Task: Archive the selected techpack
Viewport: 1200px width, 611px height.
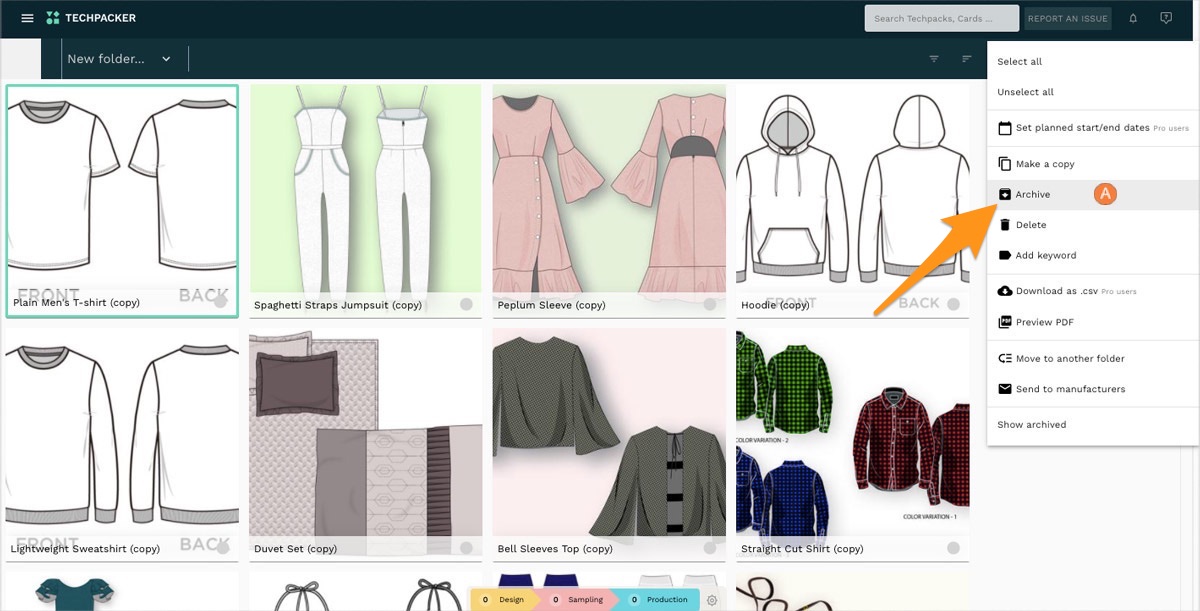Action: 1093,194
